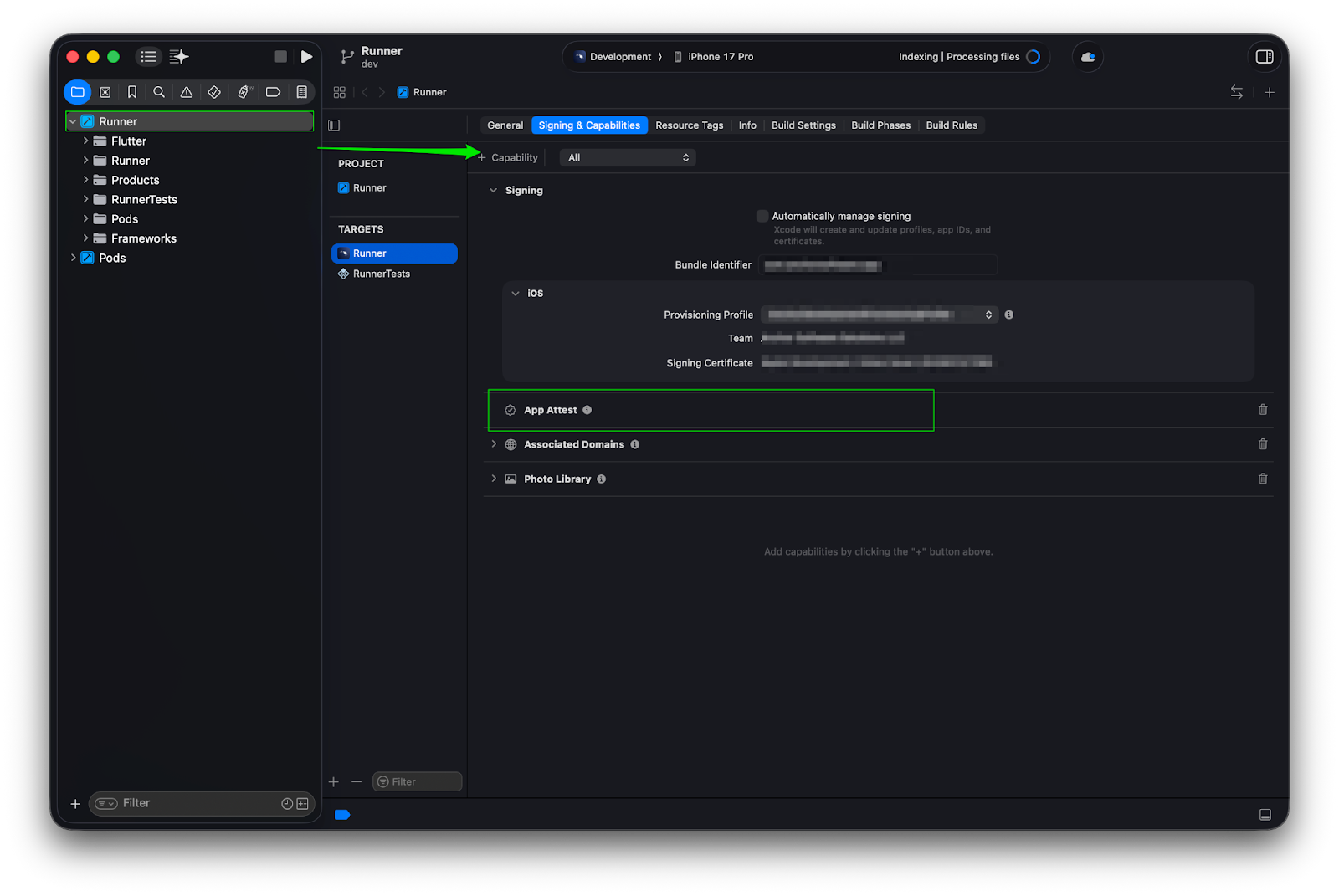Remove target with the minus button
1339x896 pixels.
coord(357,782)
